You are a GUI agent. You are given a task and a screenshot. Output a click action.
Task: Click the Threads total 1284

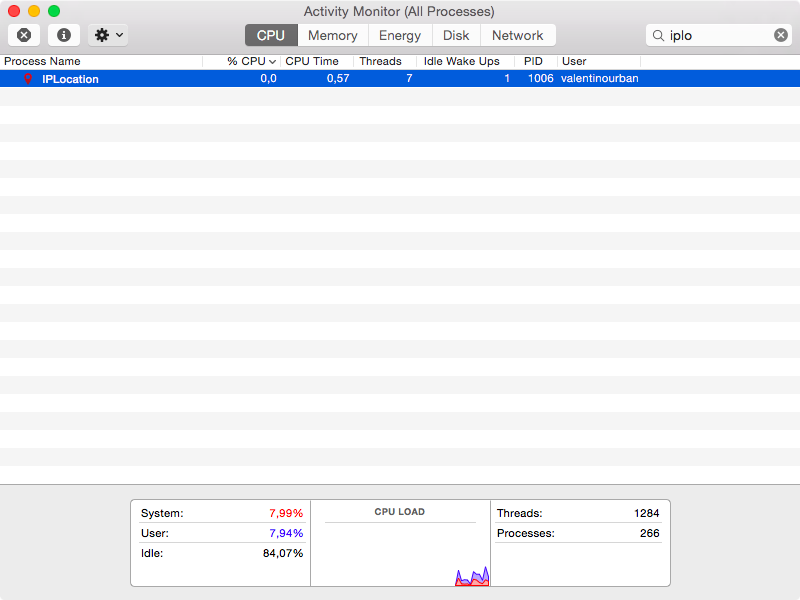coord(646,513)
